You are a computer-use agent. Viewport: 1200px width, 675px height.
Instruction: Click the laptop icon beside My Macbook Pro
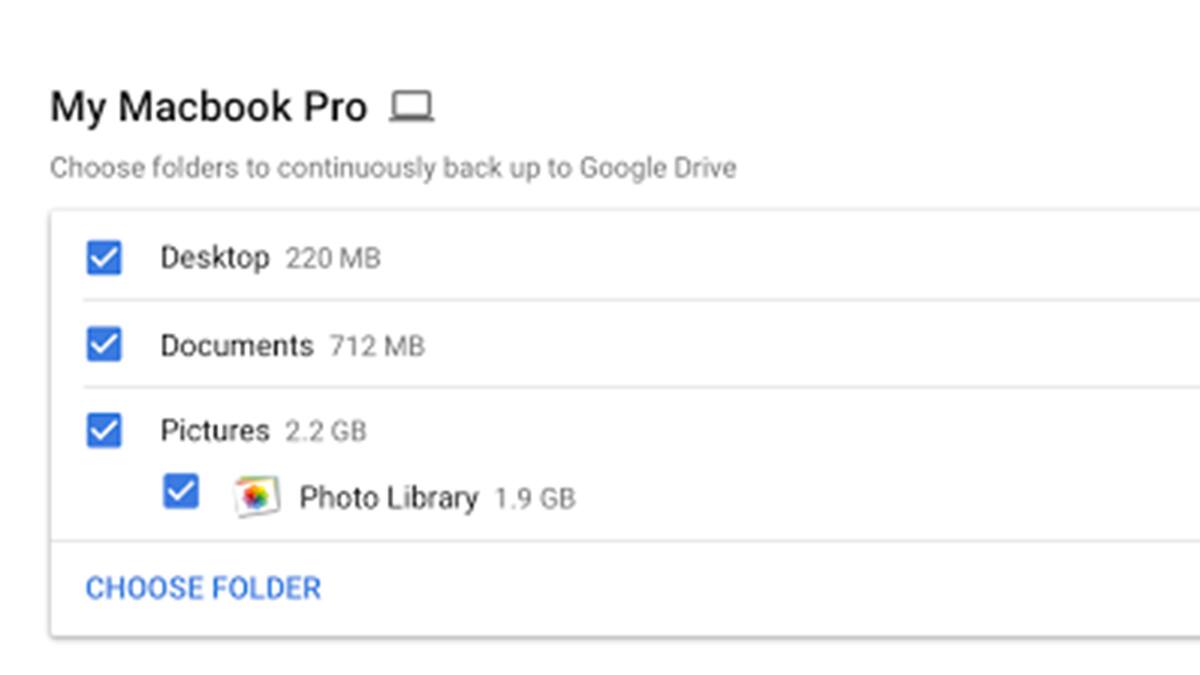coord(411,106)
